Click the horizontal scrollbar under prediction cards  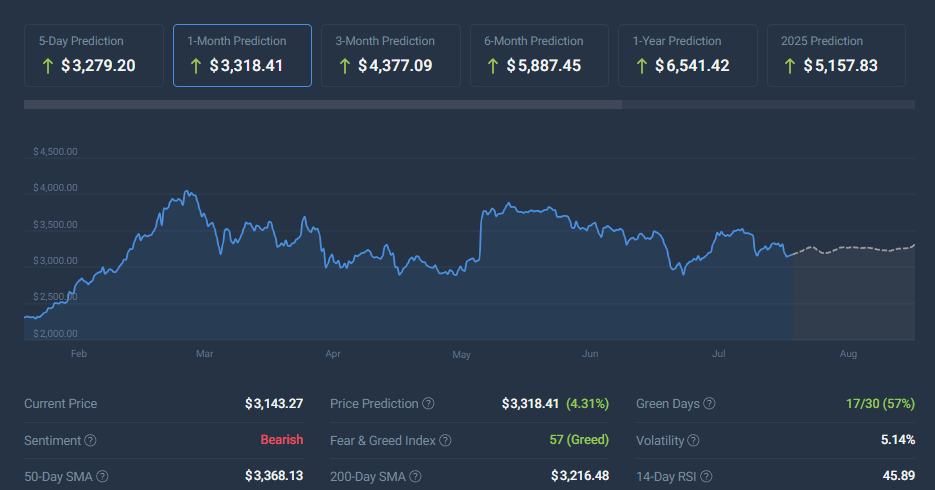(x=322, y=104)
